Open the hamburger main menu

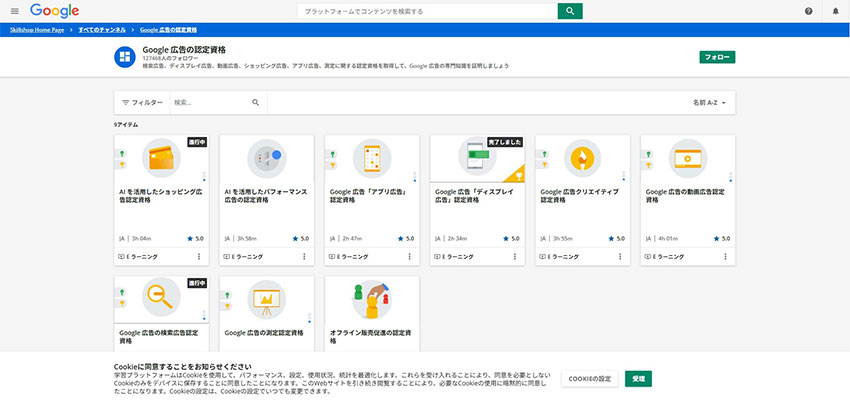pos(15,11)
